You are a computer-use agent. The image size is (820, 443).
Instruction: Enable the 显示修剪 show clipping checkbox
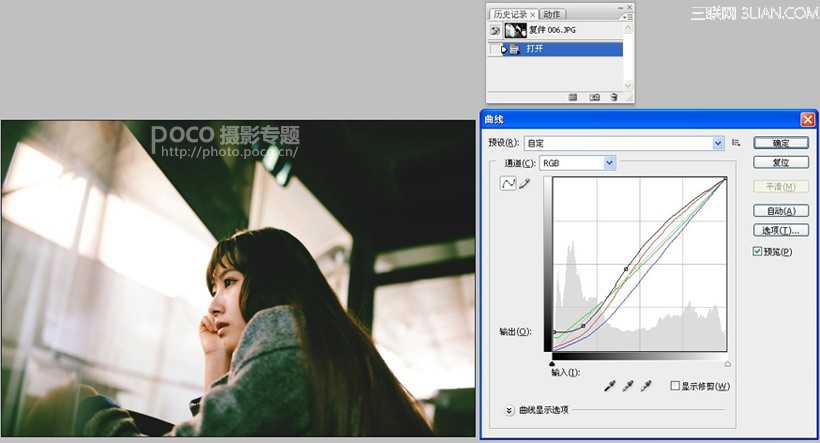click(x=676, y=386)
